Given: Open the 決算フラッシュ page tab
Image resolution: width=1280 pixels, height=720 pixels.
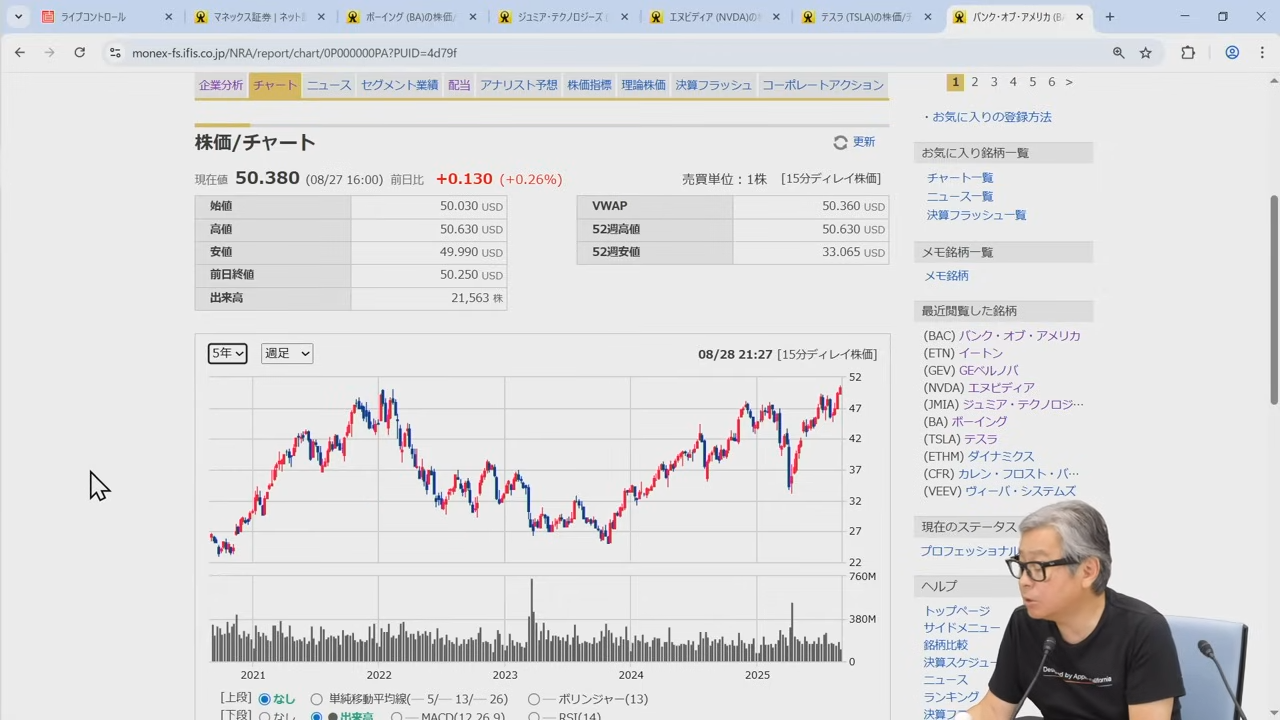Looking at the screenshot, I should [713, 85].
